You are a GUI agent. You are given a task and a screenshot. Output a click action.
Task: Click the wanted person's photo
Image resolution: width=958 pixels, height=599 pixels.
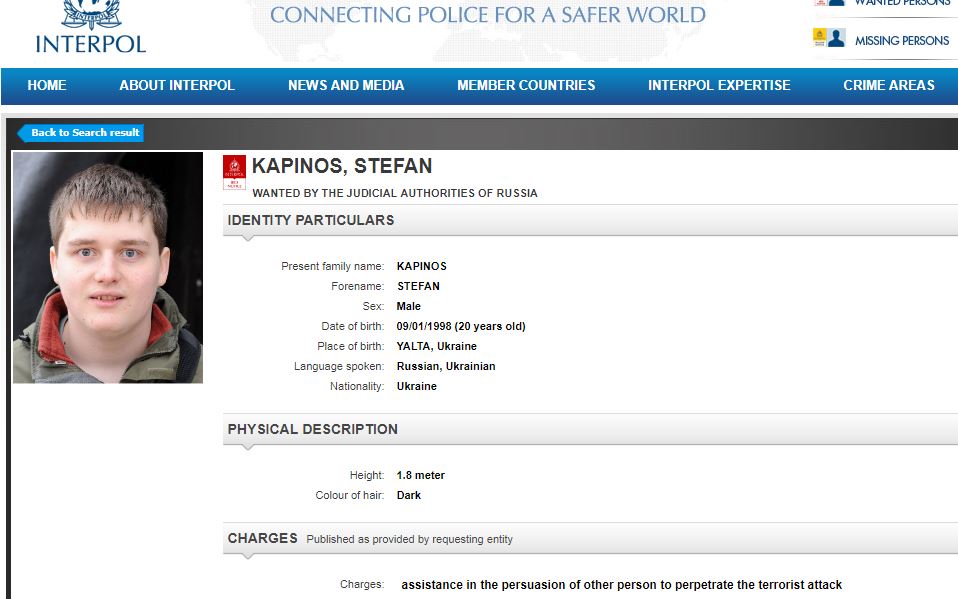point(108,267)
